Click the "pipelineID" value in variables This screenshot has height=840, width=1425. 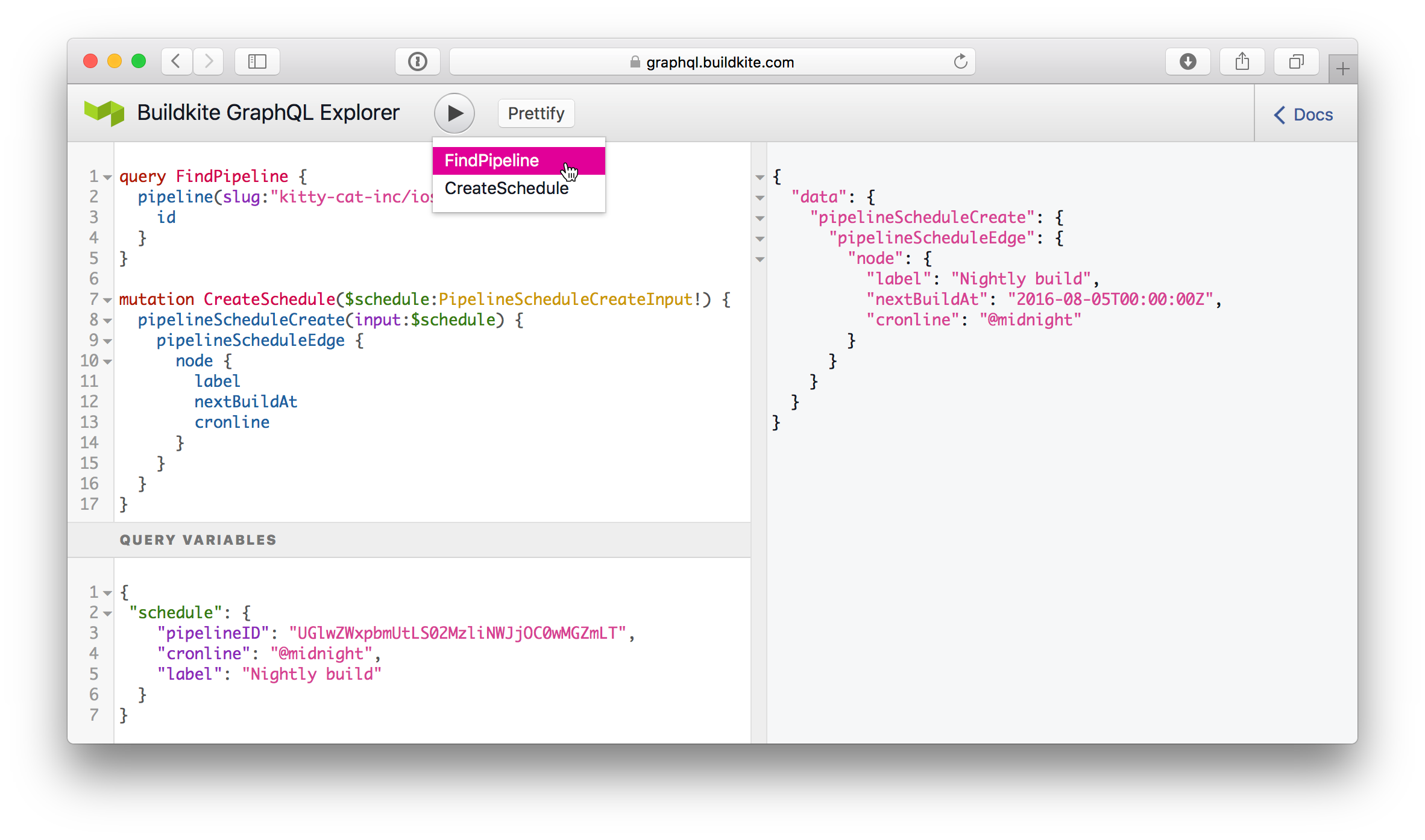[458, 633]
